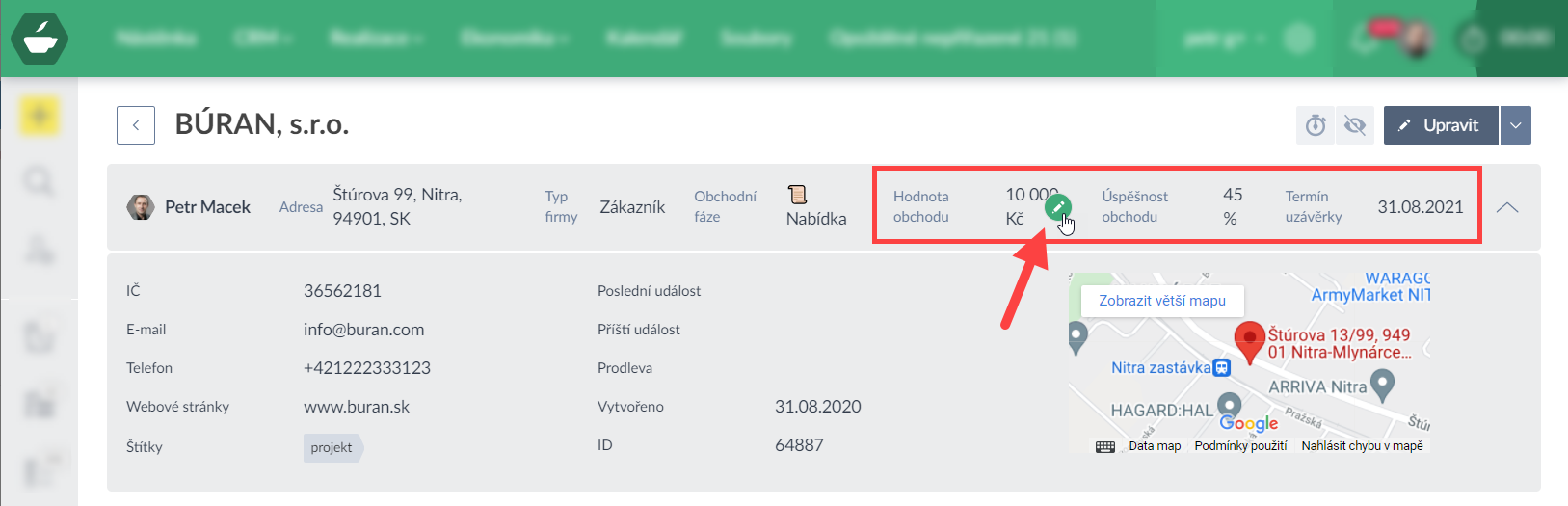Click Petr Macek's avatar photo
1568x506 pixels.
pos(141,207)
